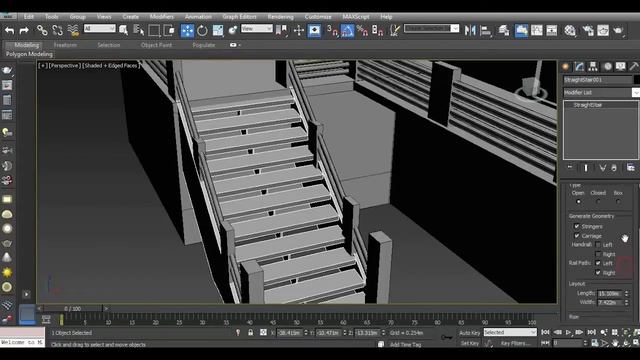Open the Create command panel tab
This screenshot has width=640, height=360.
[x=566, y=67]
